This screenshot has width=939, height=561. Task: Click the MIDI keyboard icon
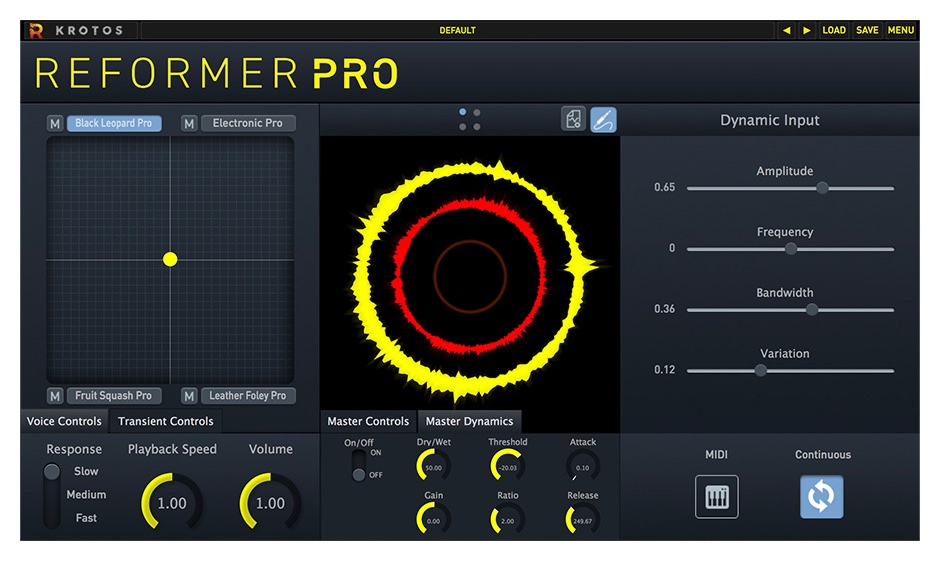pos(717,497)
